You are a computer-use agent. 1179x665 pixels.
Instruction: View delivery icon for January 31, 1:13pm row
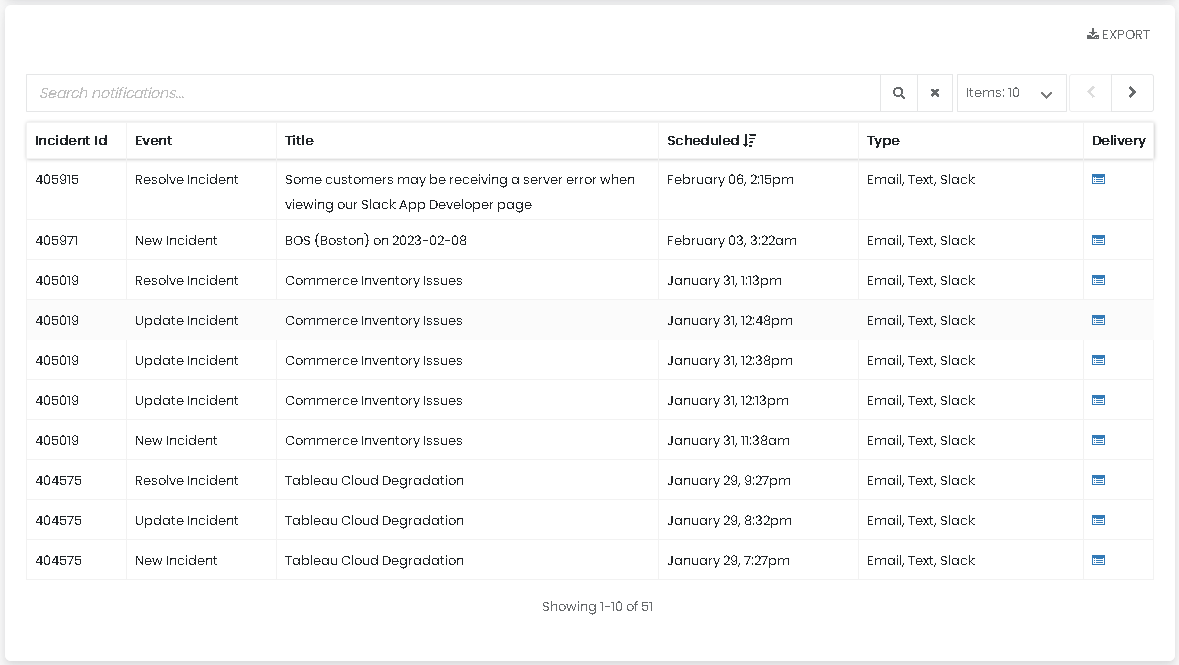(1098, 280)
